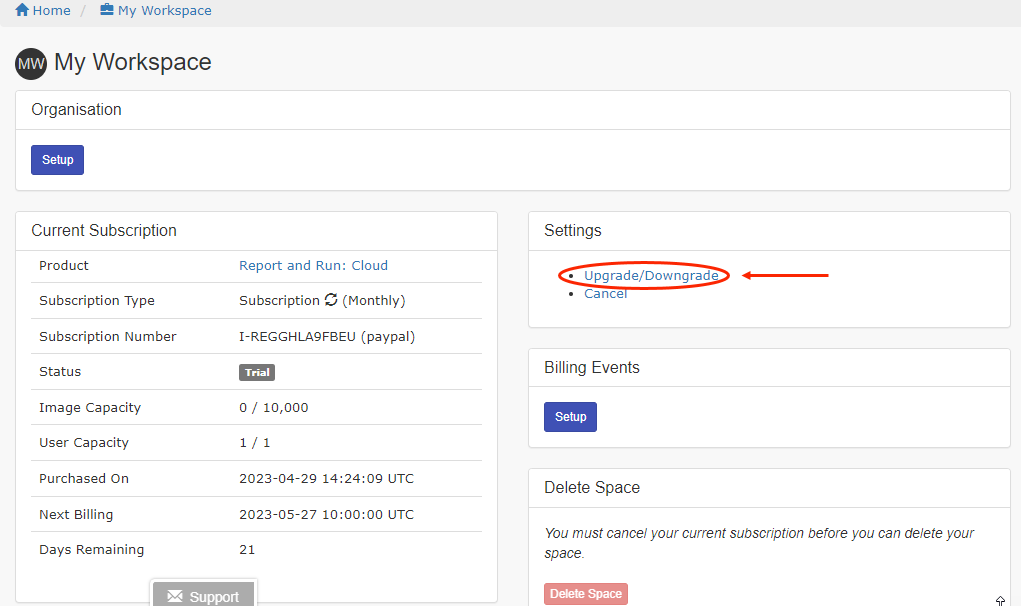The image size is (1021, 606).
Task: Click the Home house icon in breadcrumb
Action: point(22,10)
